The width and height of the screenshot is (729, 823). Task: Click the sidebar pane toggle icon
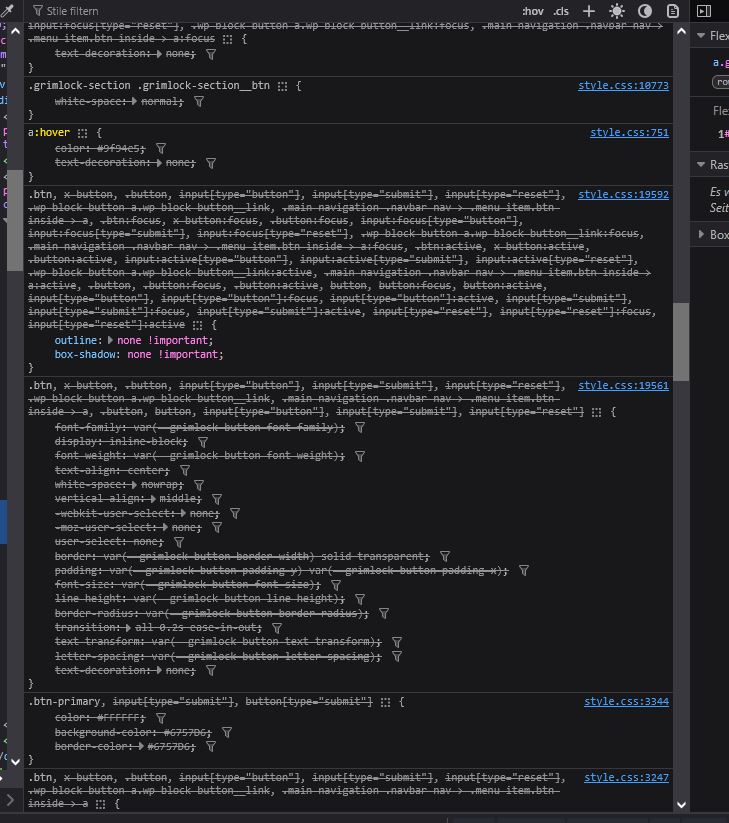[704, 11]
